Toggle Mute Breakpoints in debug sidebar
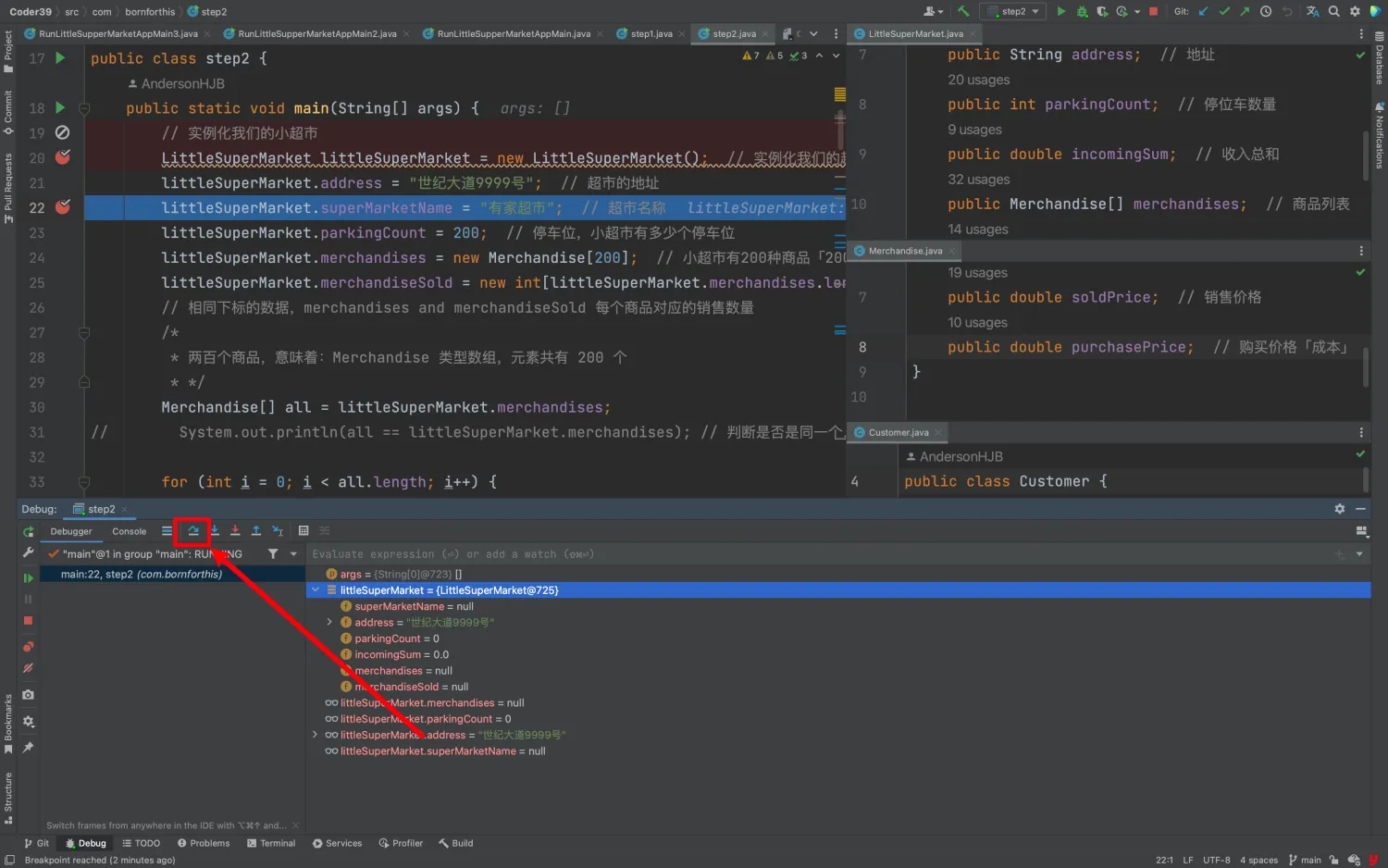 pyautogui.click(x=29, y=668)
